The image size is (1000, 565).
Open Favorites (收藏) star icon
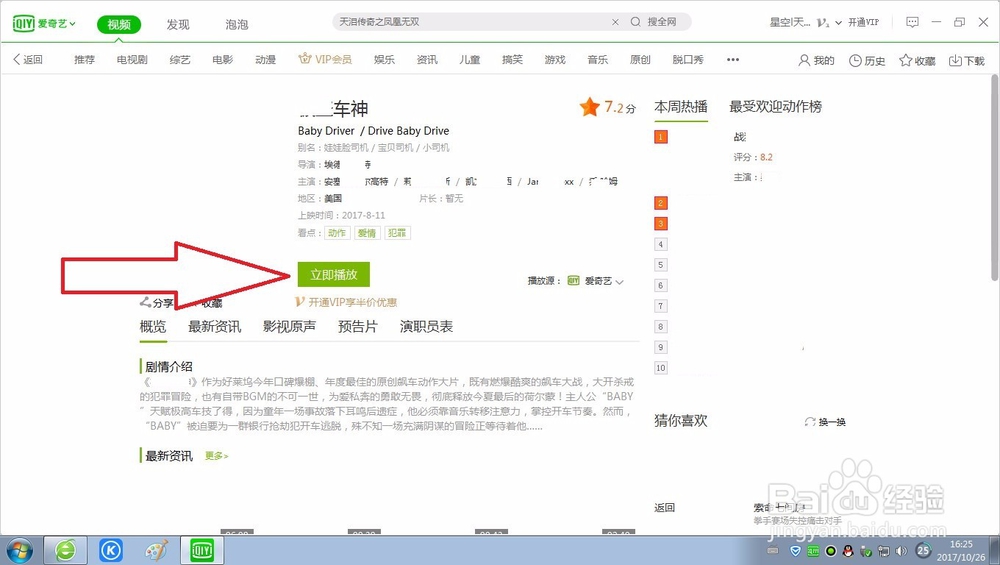point(917,61)
